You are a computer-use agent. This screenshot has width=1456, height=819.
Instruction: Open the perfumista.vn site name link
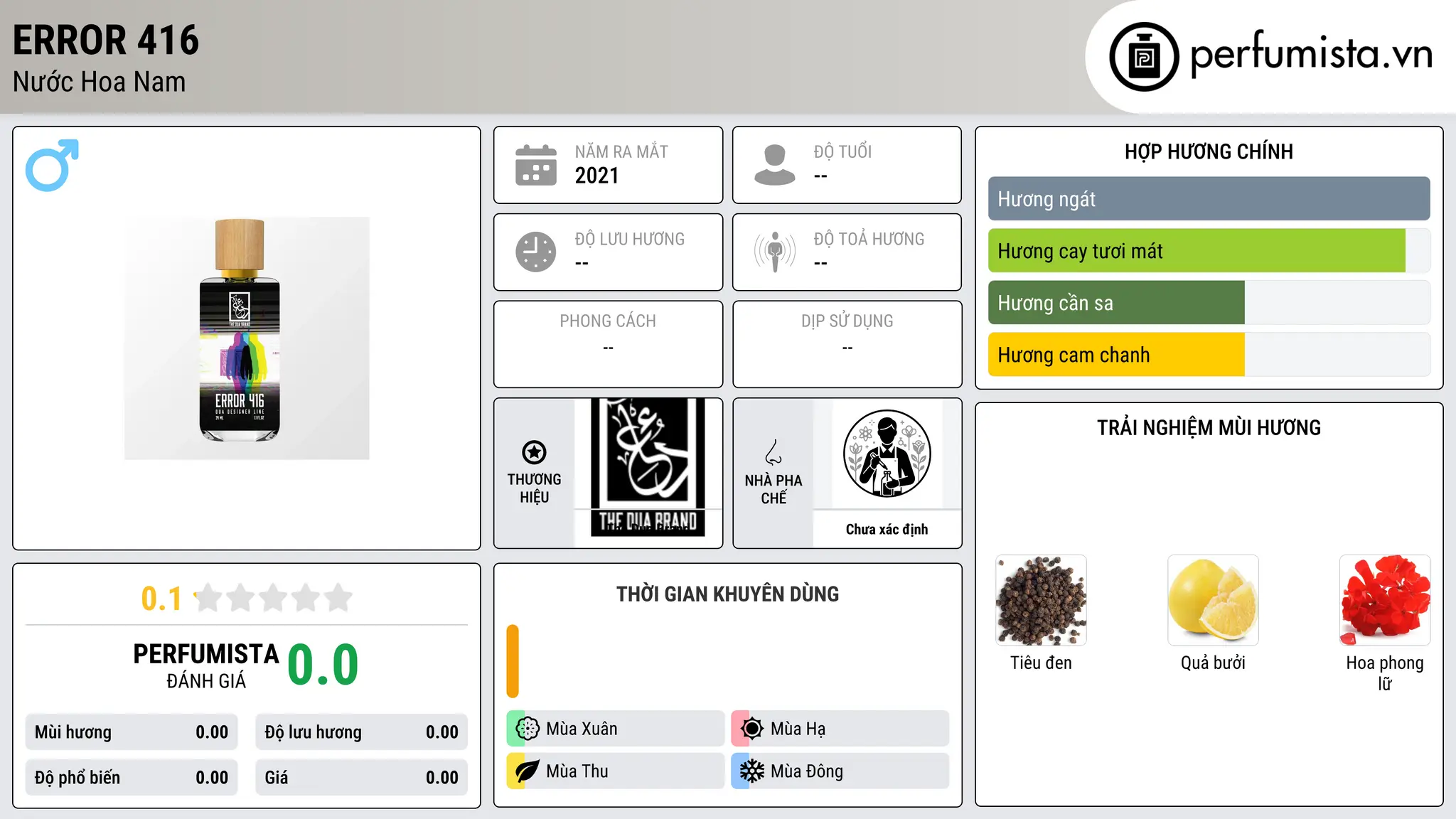(1312, 53)
